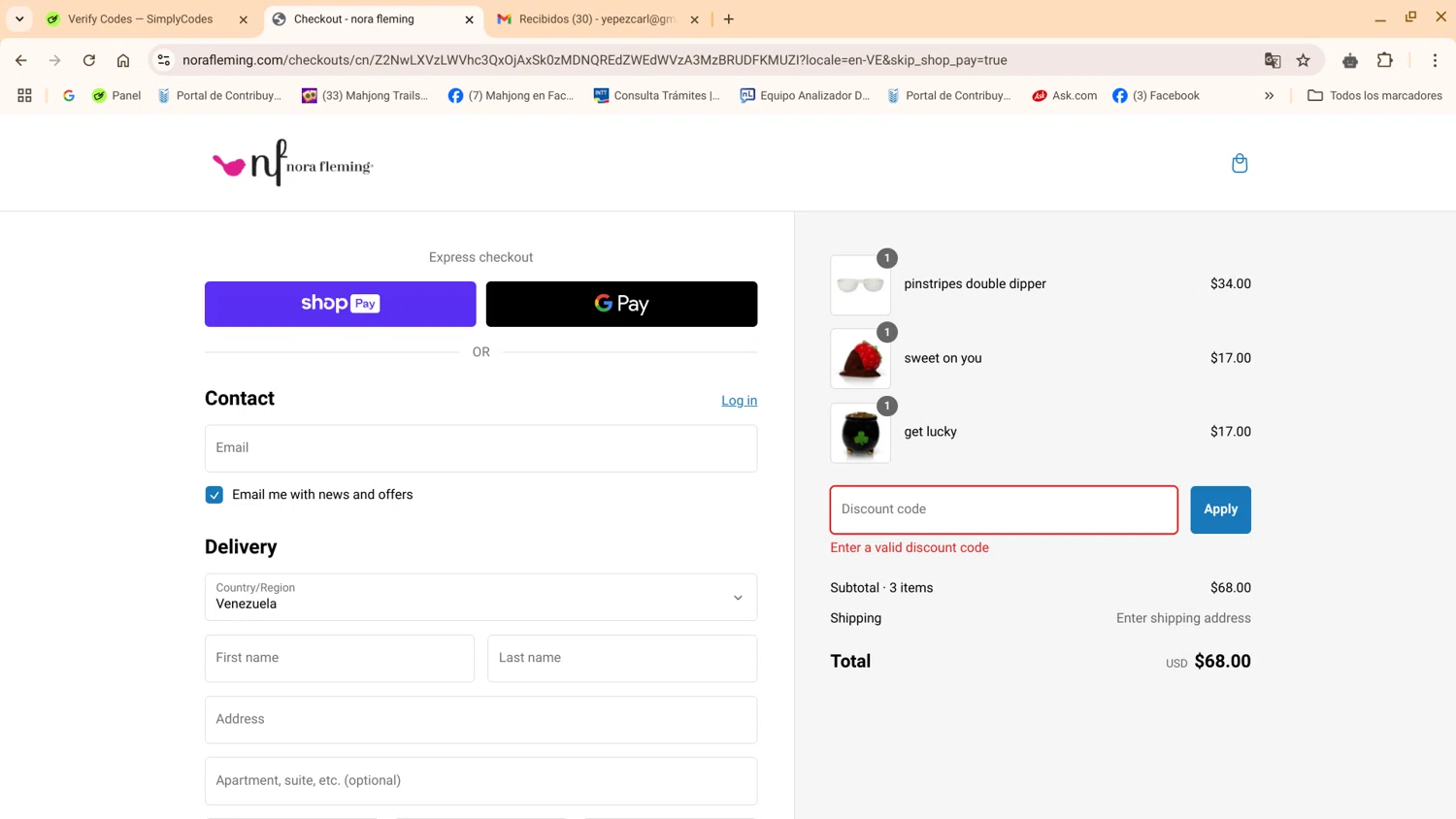Viewport: 1456px width, 819px height.
Task: Open the (7) Mahjong en Facebook bookmark
Action: pos(512,95)
